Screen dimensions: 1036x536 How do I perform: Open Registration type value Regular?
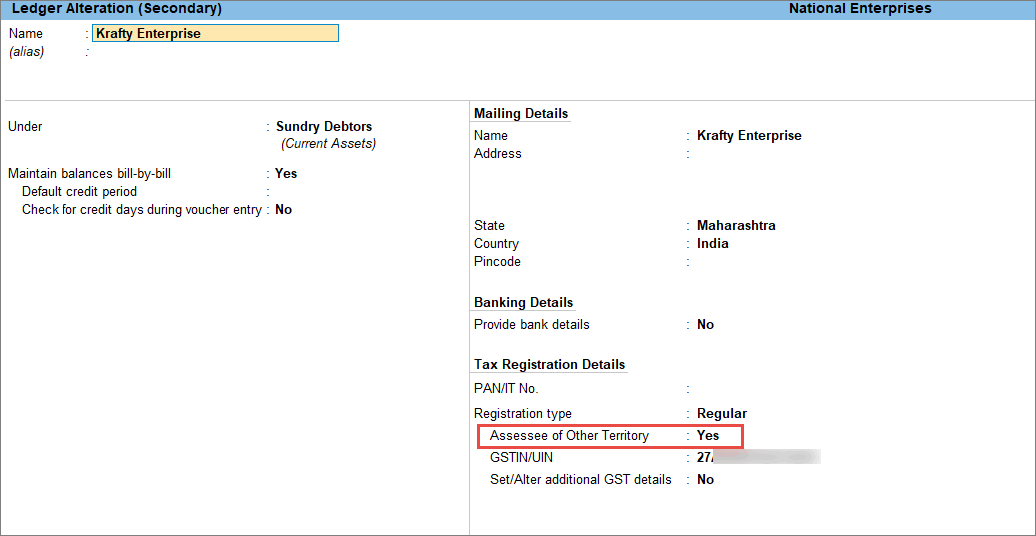click(x=722, y=414)
